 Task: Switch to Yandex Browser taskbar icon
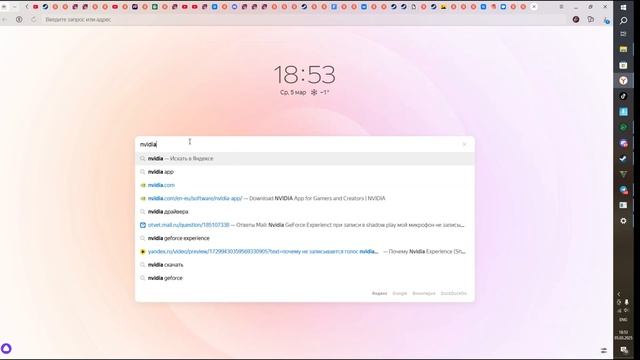point(623,80)
